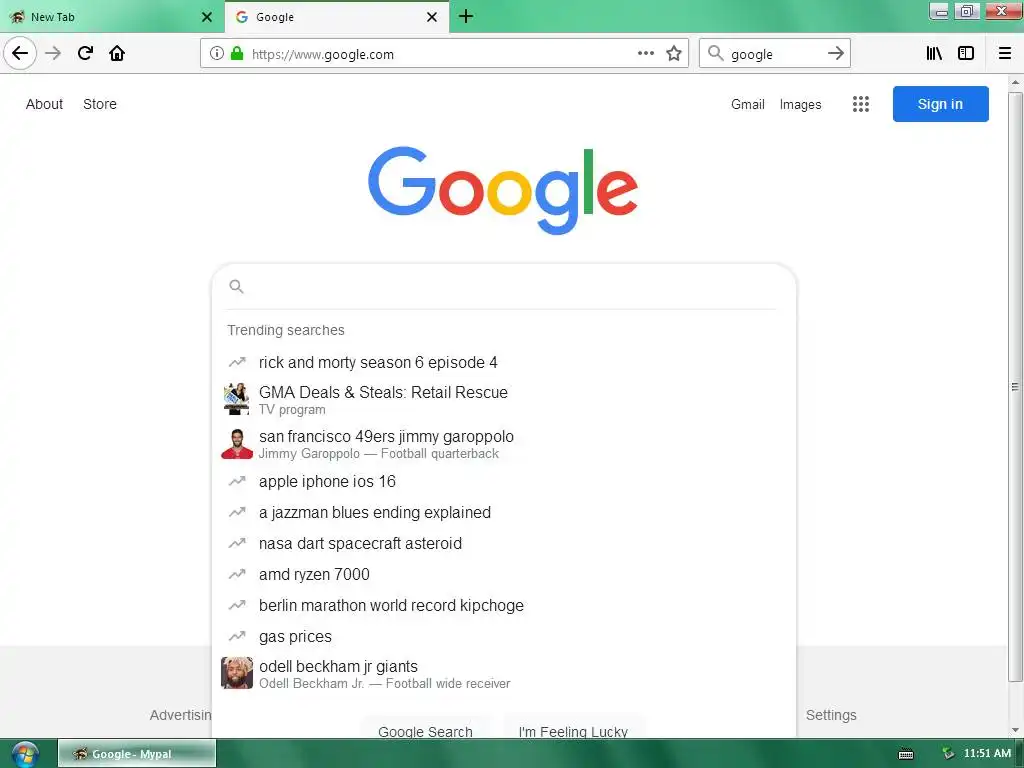Open page actions three-dot menu
Screen dimensions: 1024x768
[645, 54]
